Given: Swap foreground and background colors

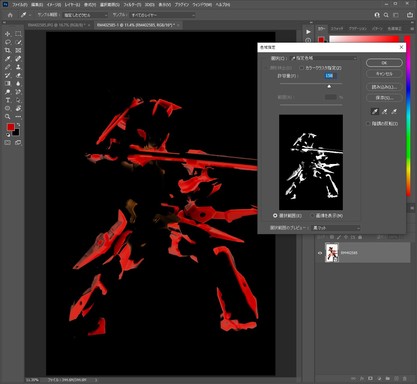Looking at the screenshot, I should point(19,125).
